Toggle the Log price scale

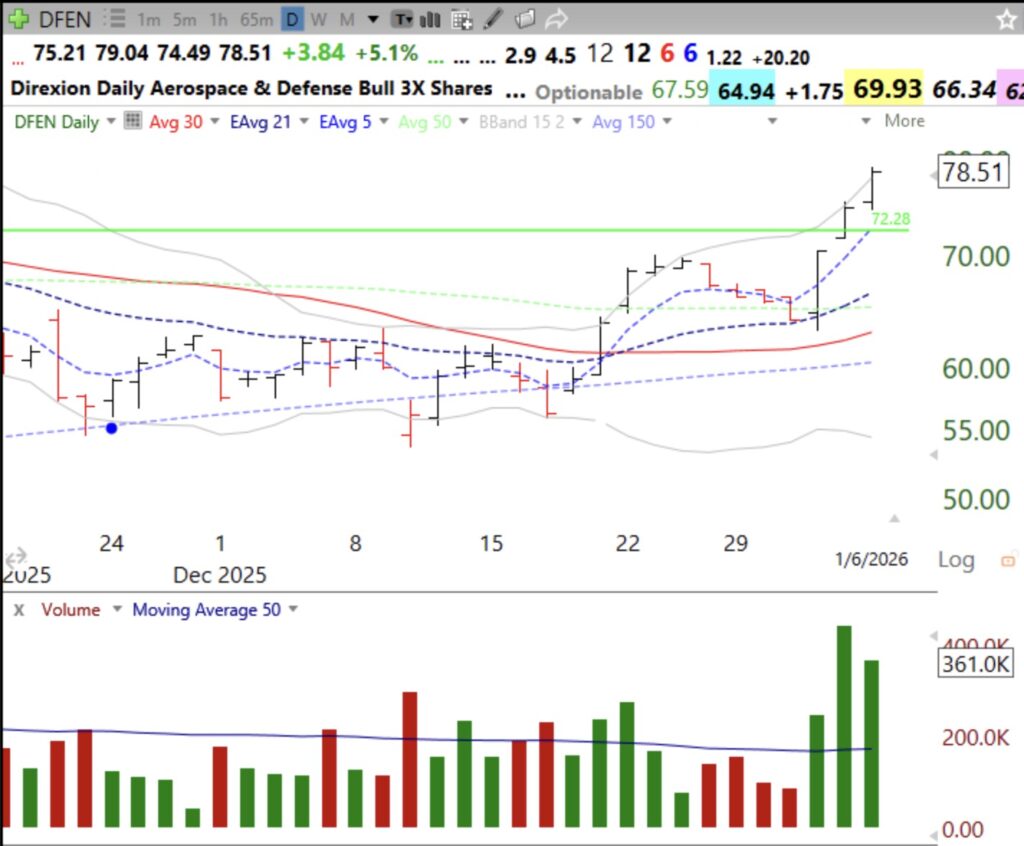[957, 560]
